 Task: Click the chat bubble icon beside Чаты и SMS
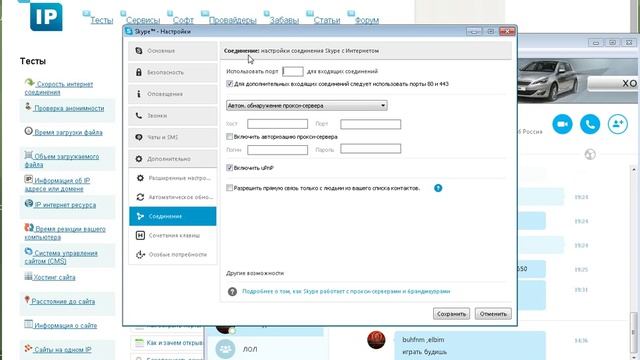[139, 137]
